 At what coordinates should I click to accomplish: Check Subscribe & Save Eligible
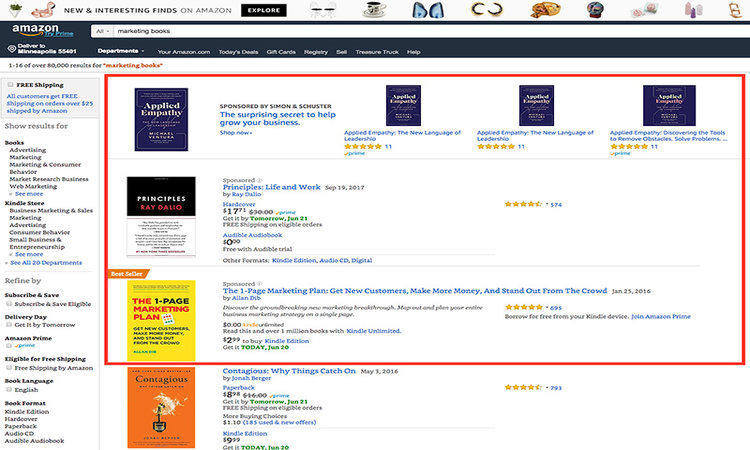pos(9,304)
